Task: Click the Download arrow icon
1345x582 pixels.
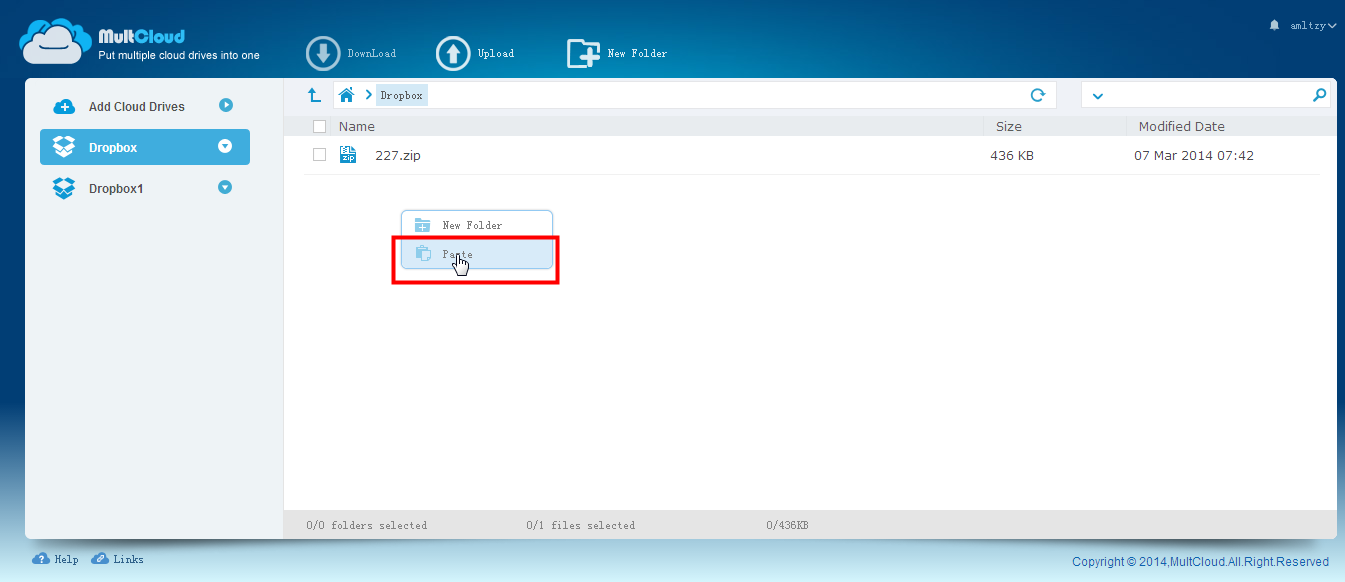Action: click(x=323, y=54)
